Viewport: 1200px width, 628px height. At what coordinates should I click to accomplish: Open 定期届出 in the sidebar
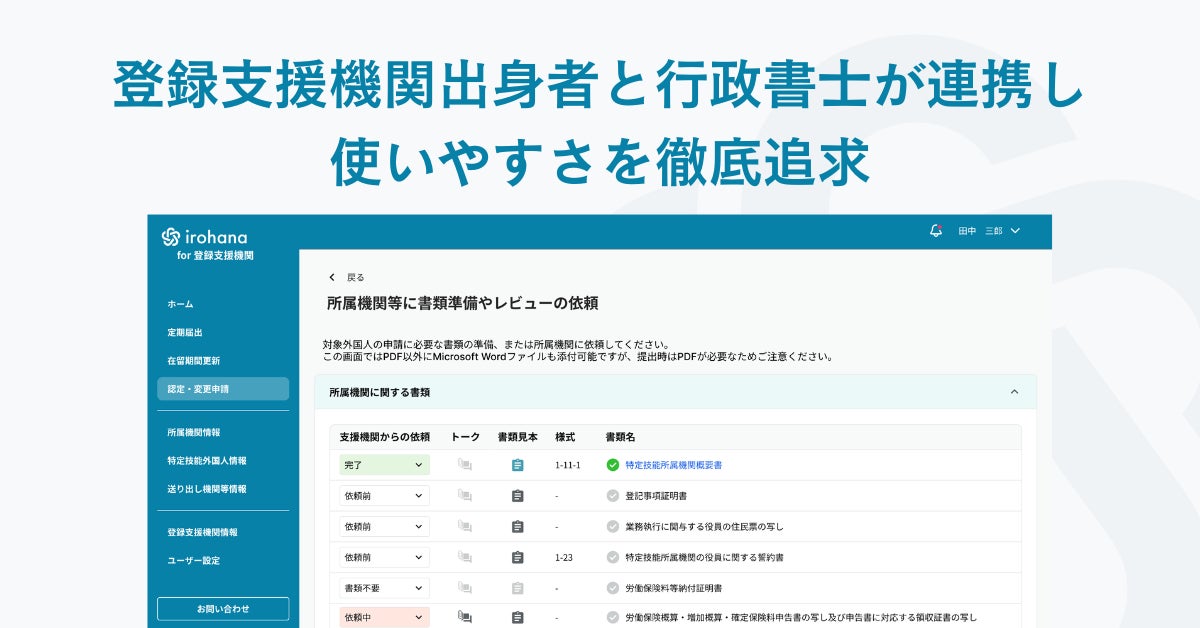[x=185, y=332]
